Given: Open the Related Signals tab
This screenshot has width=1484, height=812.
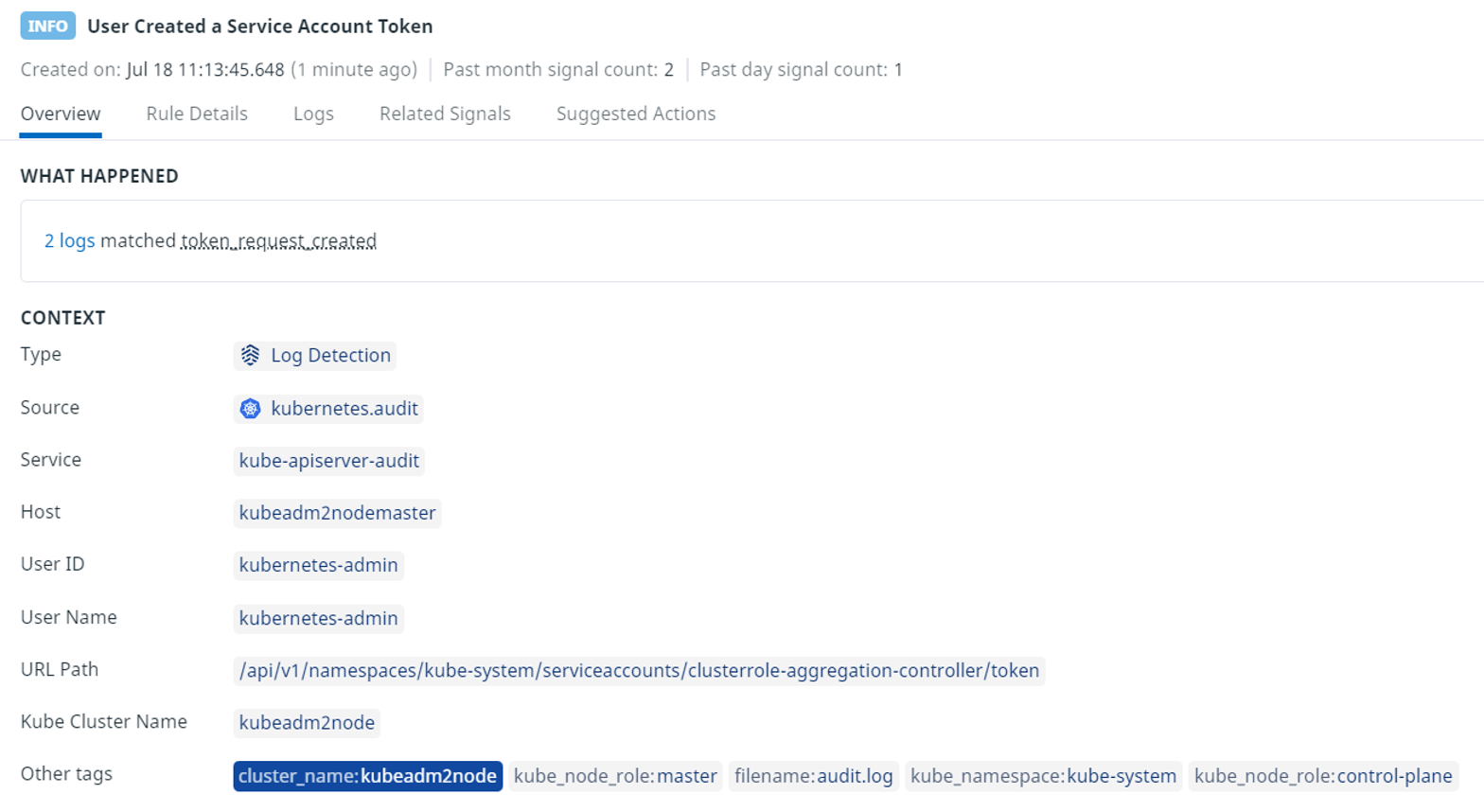Looking at the screenshot, I should (x=445, y=114).
